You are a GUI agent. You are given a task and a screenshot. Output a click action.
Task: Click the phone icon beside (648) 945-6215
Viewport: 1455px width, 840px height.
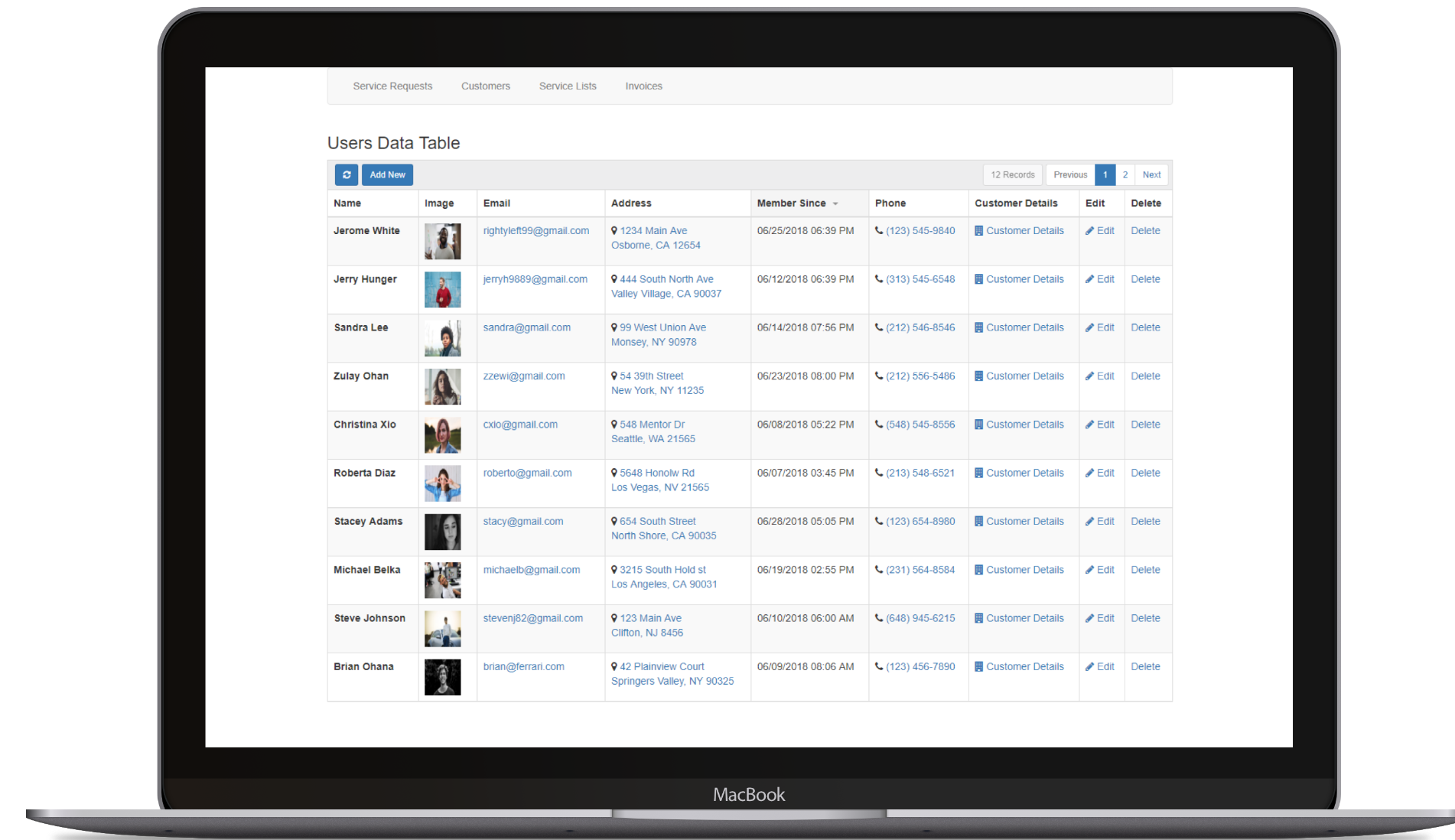[878, 617]
